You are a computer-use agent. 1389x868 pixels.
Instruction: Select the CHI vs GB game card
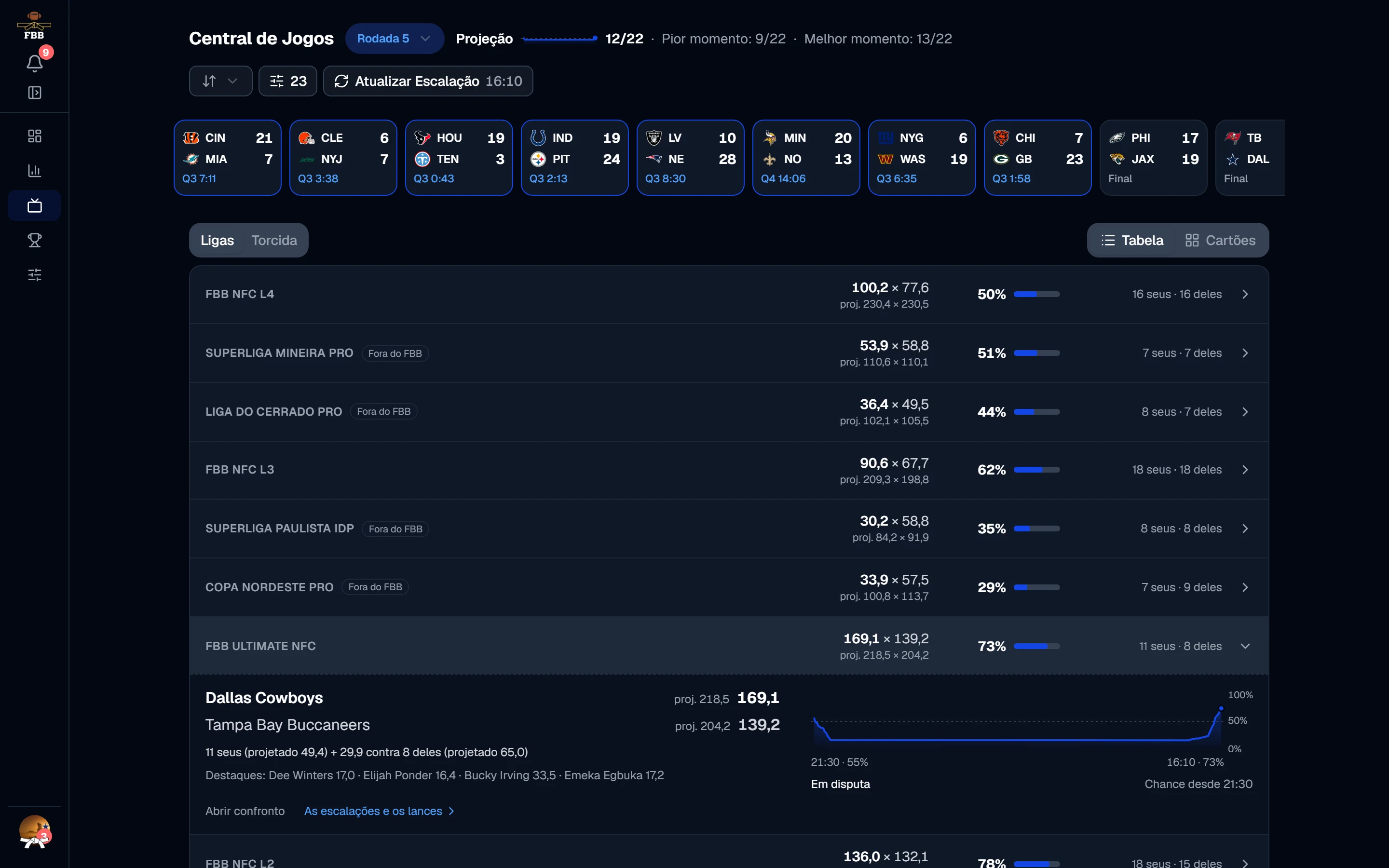click(x=1038, y=158)
